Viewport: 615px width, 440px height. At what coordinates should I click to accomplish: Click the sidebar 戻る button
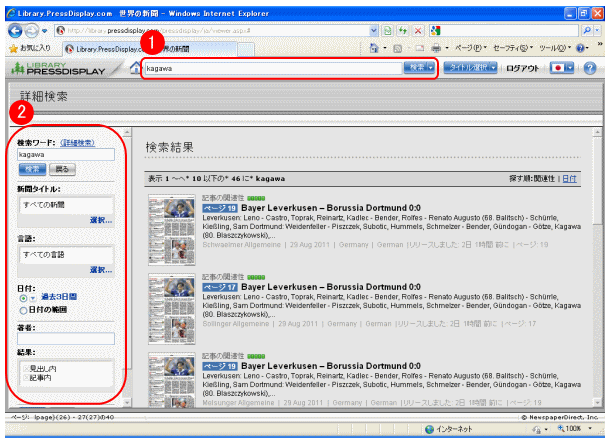[x=62, y=169]
